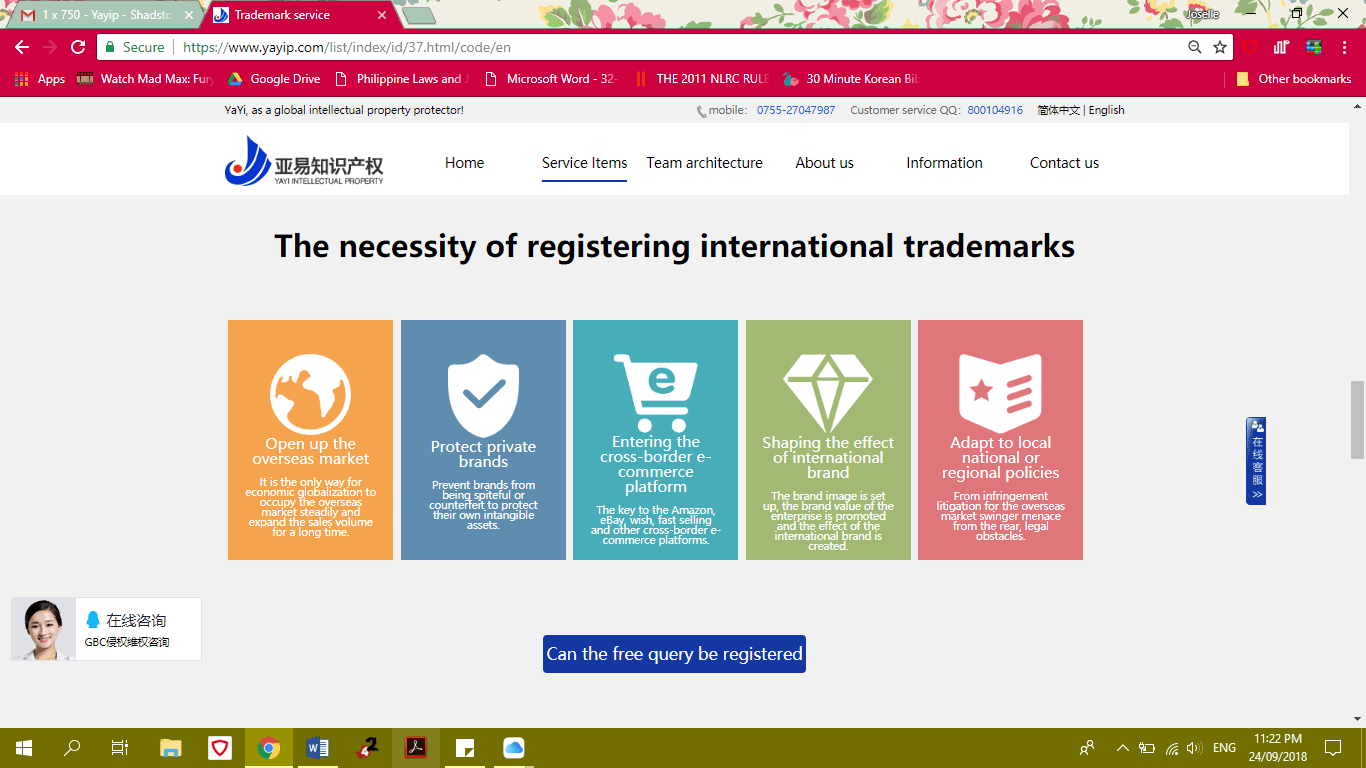The width and height of the screenshot is (1366, 768).
Task: Open the Contact us page
Action: click(x=1064, y=163)
